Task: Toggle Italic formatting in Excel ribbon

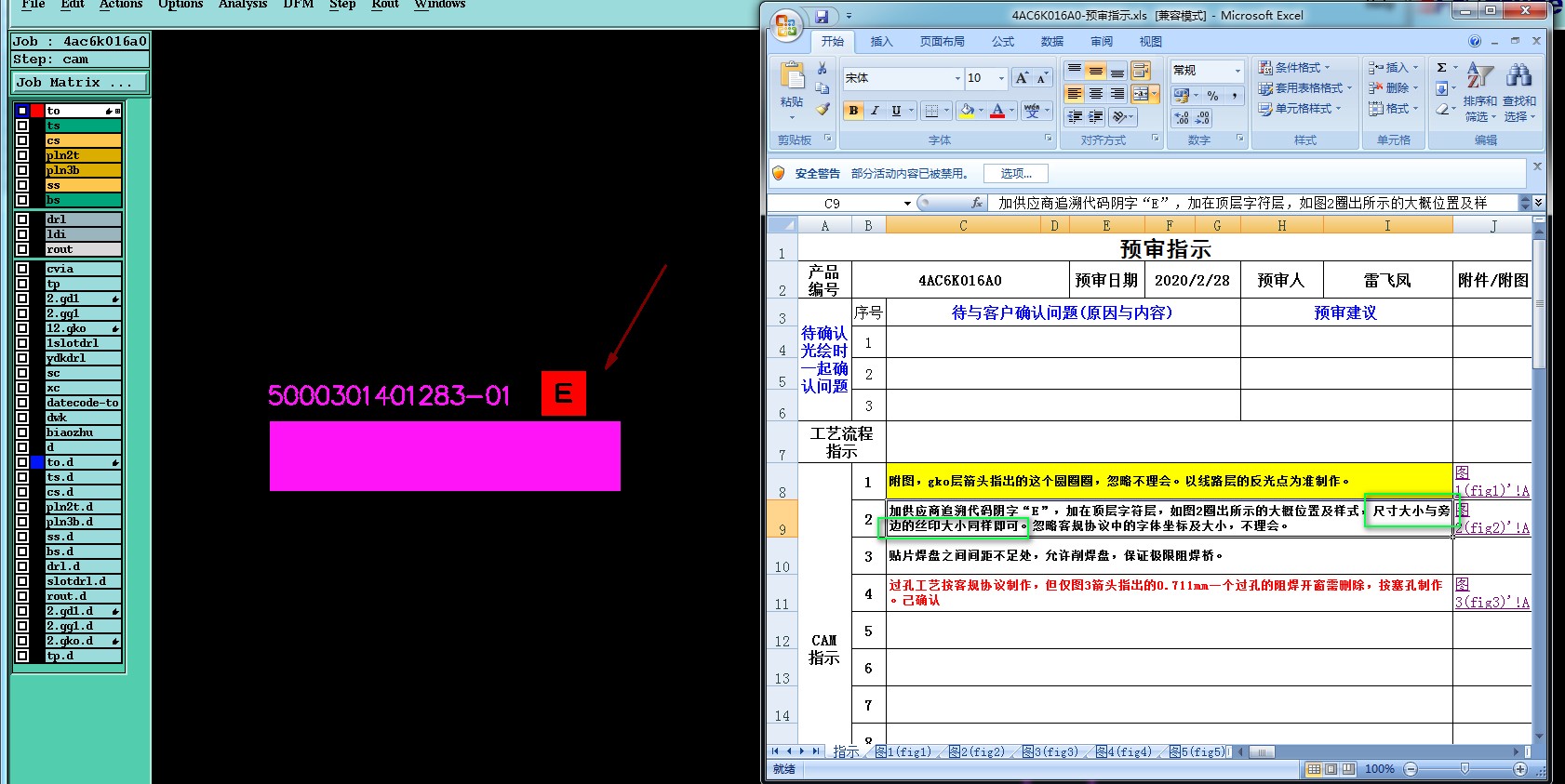Action: 875,111
